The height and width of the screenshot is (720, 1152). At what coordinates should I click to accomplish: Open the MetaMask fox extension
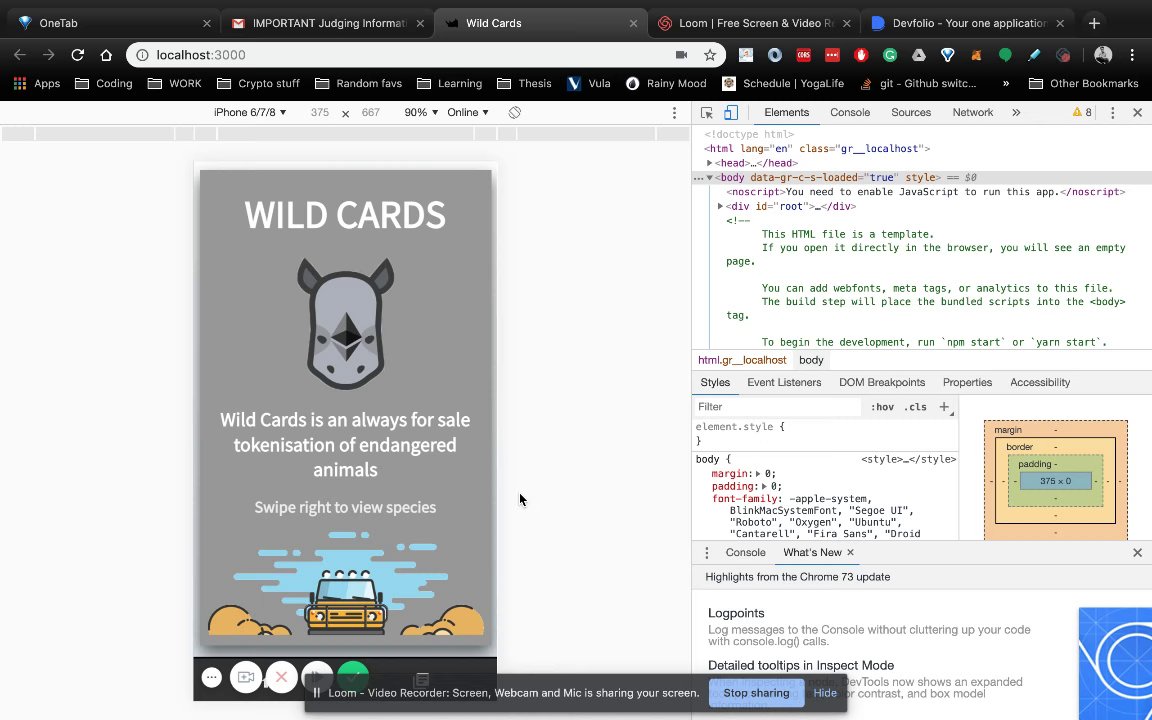pos(976,55)
